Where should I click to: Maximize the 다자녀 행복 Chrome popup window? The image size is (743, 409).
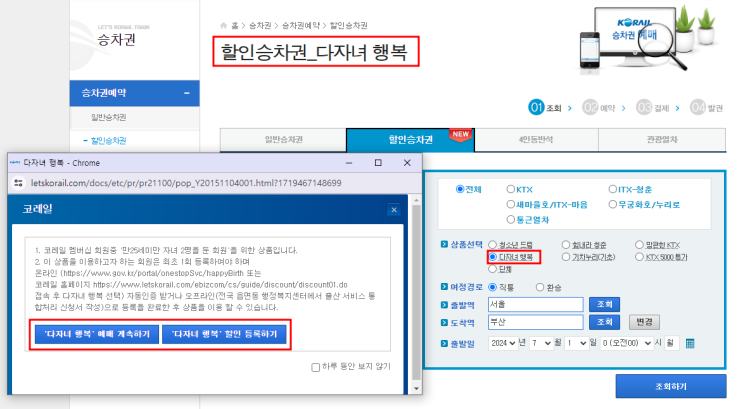378,163
